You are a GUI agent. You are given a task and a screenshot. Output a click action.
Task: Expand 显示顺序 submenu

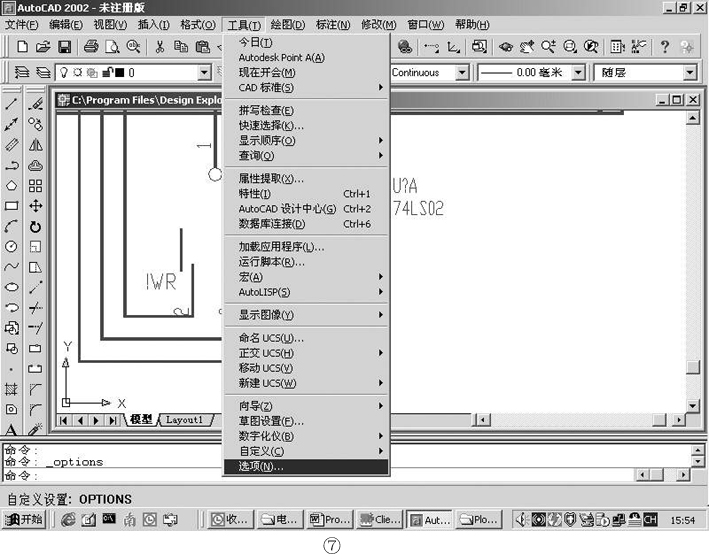pos(307,141)
